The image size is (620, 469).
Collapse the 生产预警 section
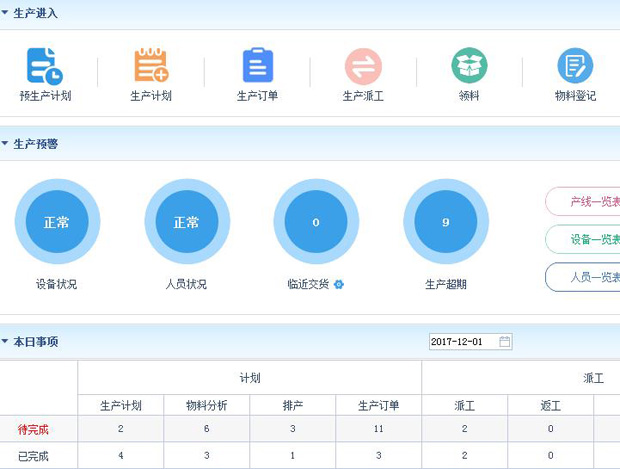pyautogui.click(x=6, y=144)
